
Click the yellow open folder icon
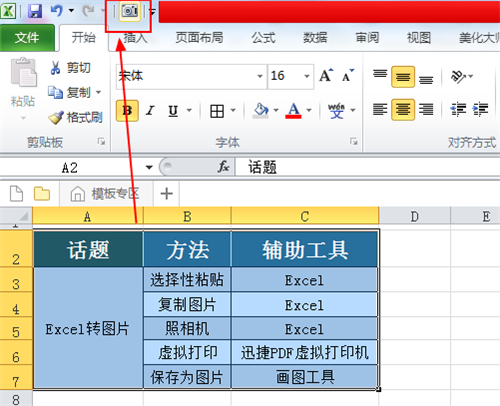click(x=42, y=194)
